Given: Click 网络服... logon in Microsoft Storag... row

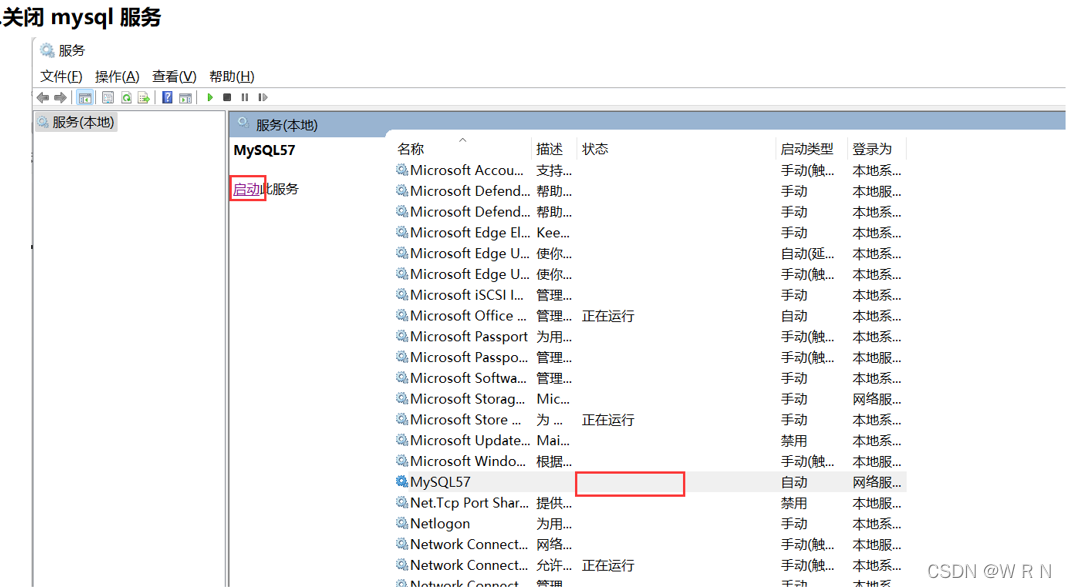Looking at the screenshot, I should [877, 399].
